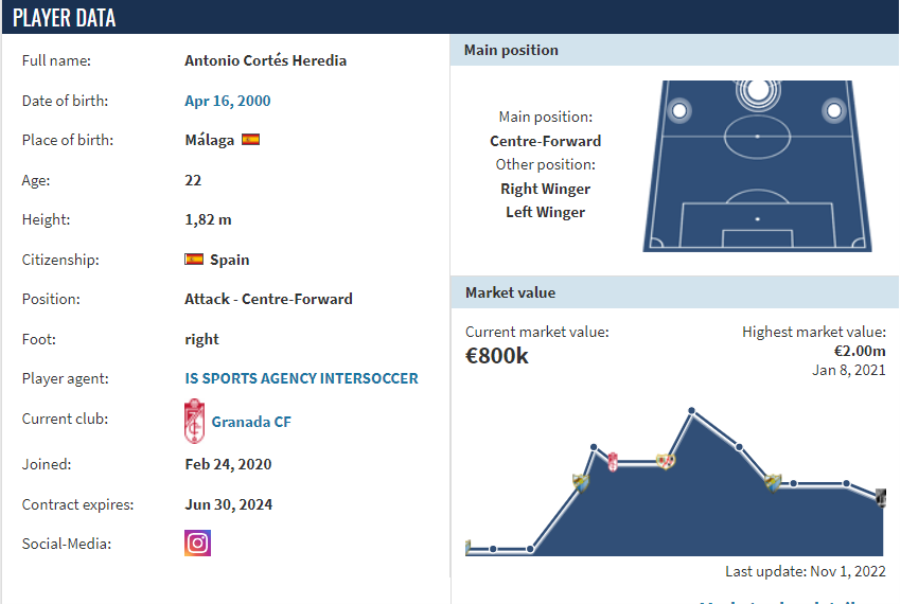Open the Instagram social media icon
The height and width of the screenshot is (604, 900).
(x=197, y=543)
